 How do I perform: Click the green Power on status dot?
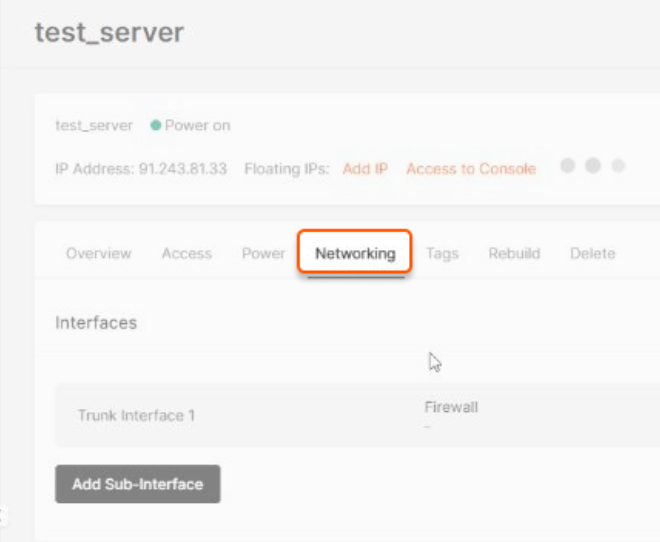(156, 125)
